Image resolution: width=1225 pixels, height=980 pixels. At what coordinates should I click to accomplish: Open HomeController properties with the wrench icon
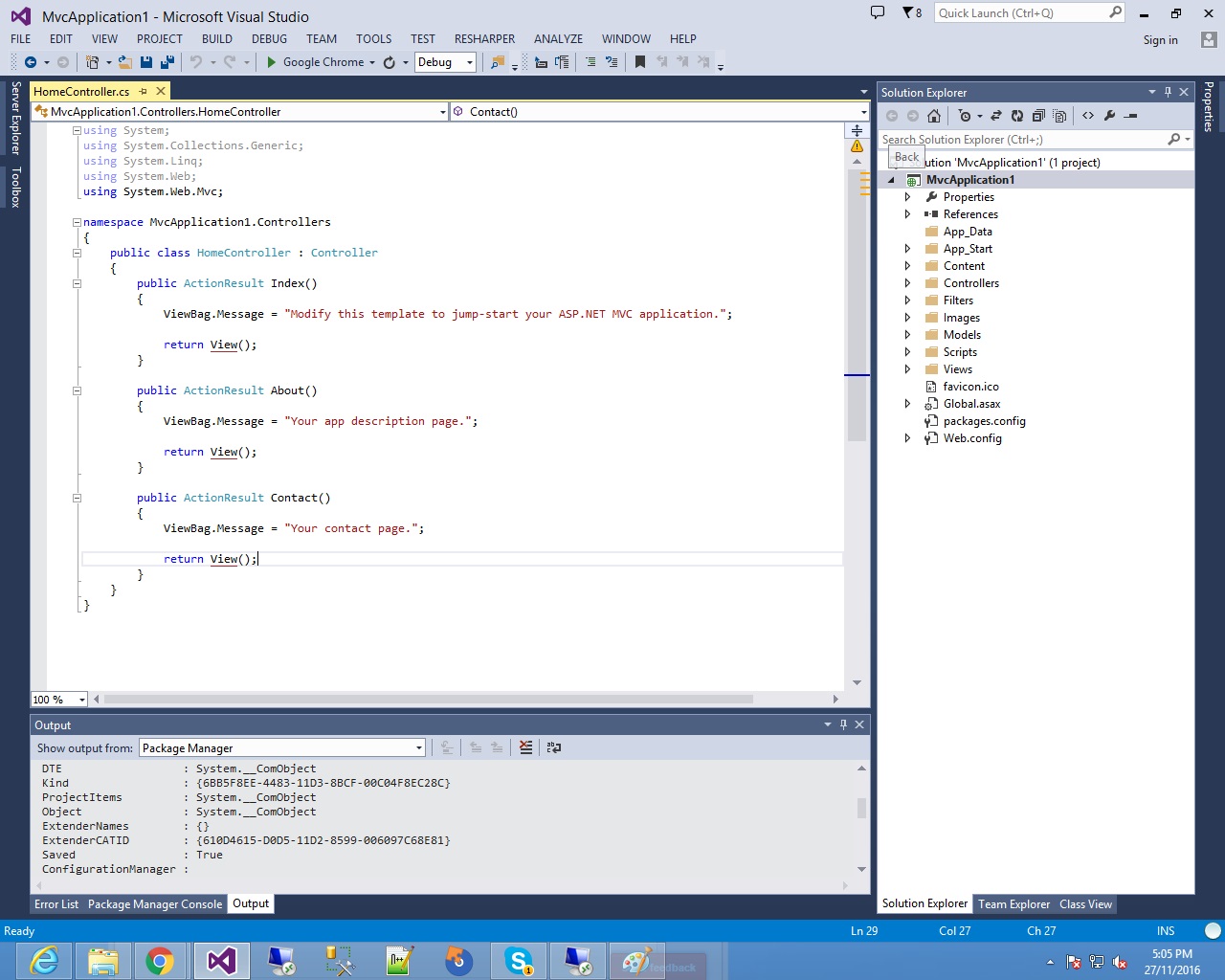[x=1110, y=116]
